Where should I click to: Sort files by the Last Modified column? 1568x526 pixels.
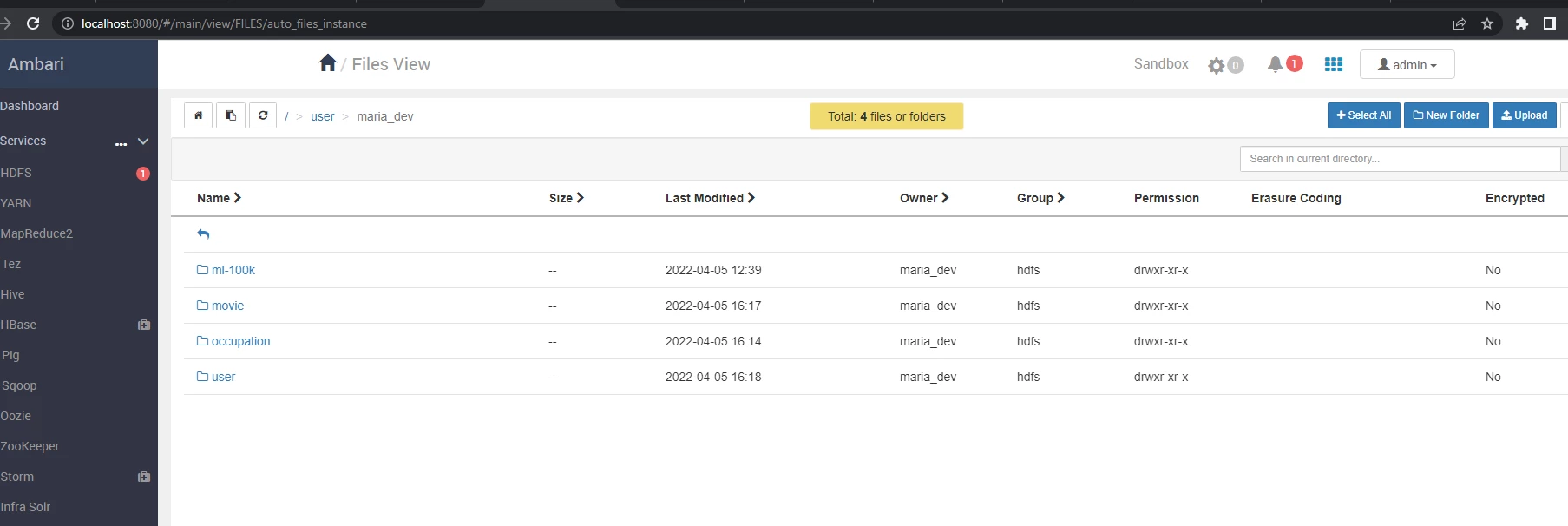[x=710, y=198]
